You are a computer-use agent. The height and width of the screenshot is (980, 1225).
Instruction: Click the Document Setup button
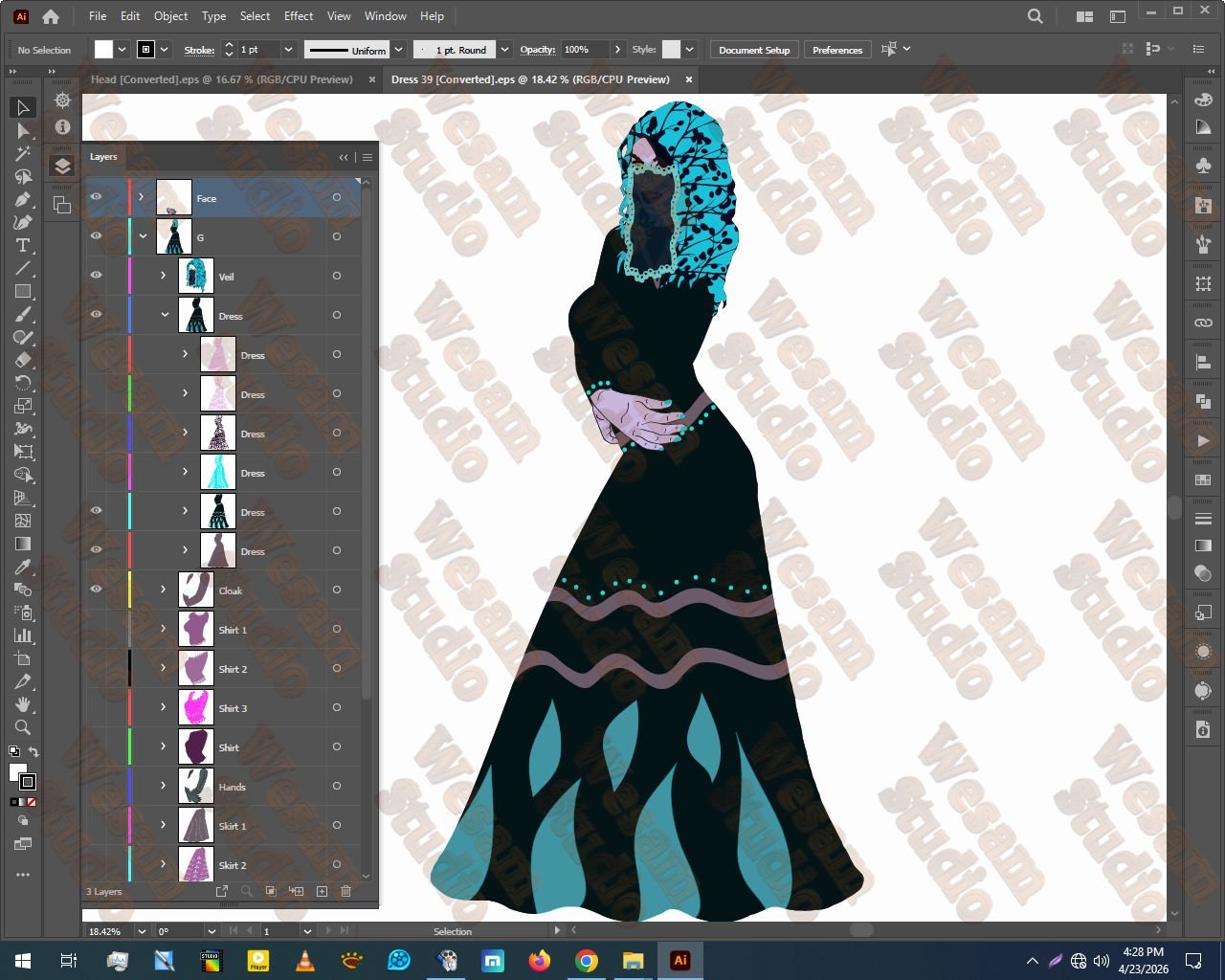[754, 50]
